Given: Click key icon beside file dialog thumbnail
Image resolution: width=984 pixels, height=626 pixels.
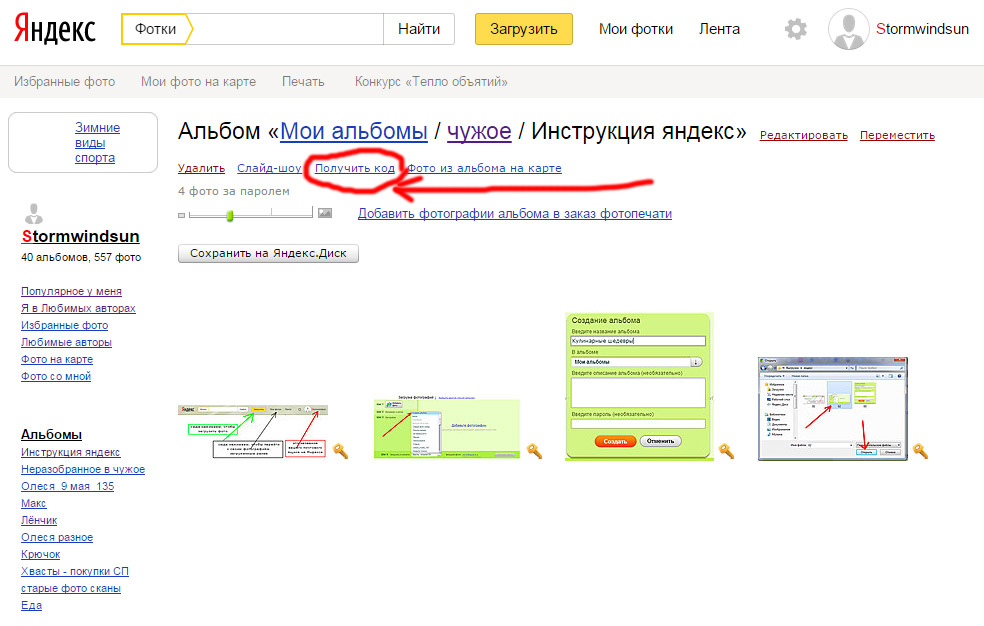Looking at the screenshot, I should (x=920, y=450).
